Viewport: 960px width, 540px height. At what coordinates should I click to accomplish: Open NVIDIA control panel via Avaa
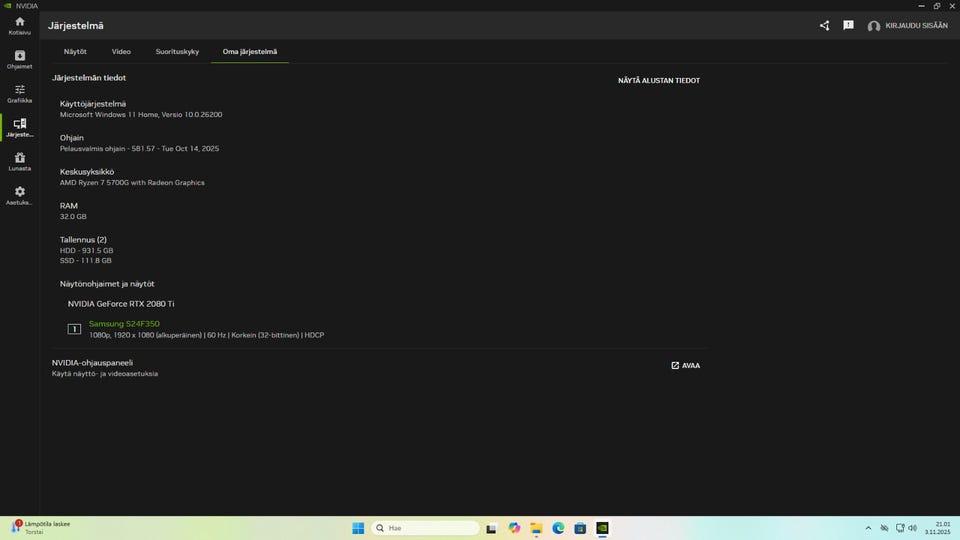pos(685,366)
